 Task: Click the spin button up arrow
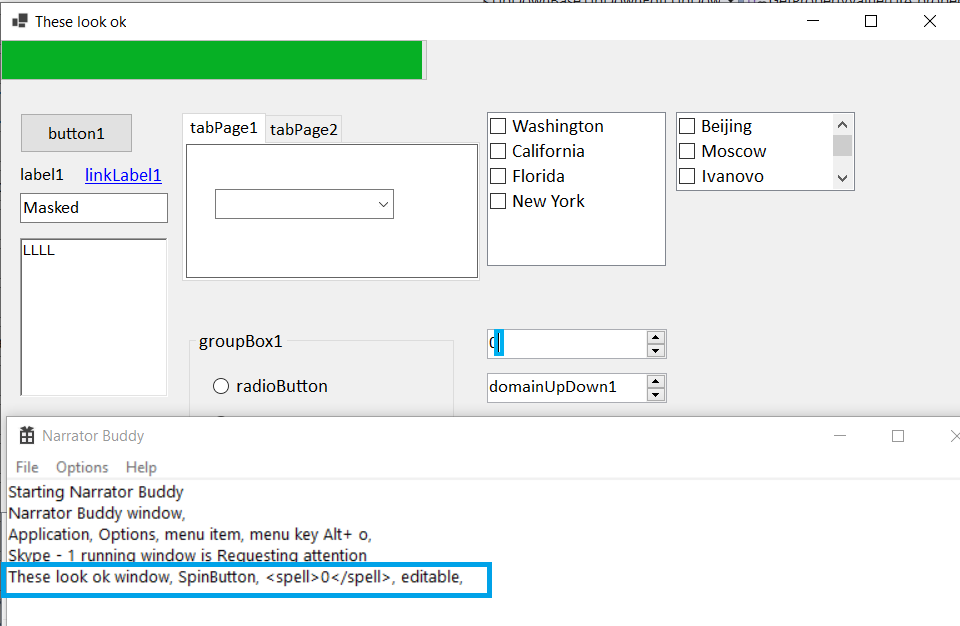pos(656,337)
